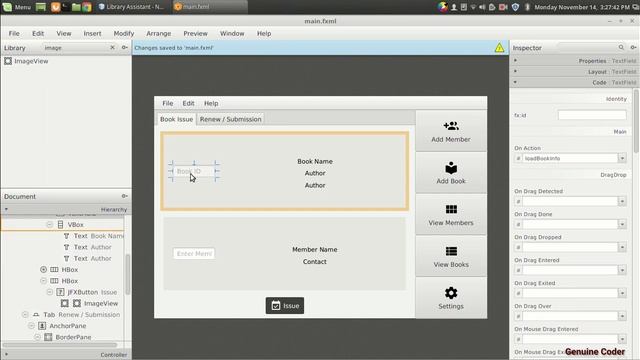Click the shield icon in system tray
Image resolution: width=640 pixels, height=360 pixels.
516,7
